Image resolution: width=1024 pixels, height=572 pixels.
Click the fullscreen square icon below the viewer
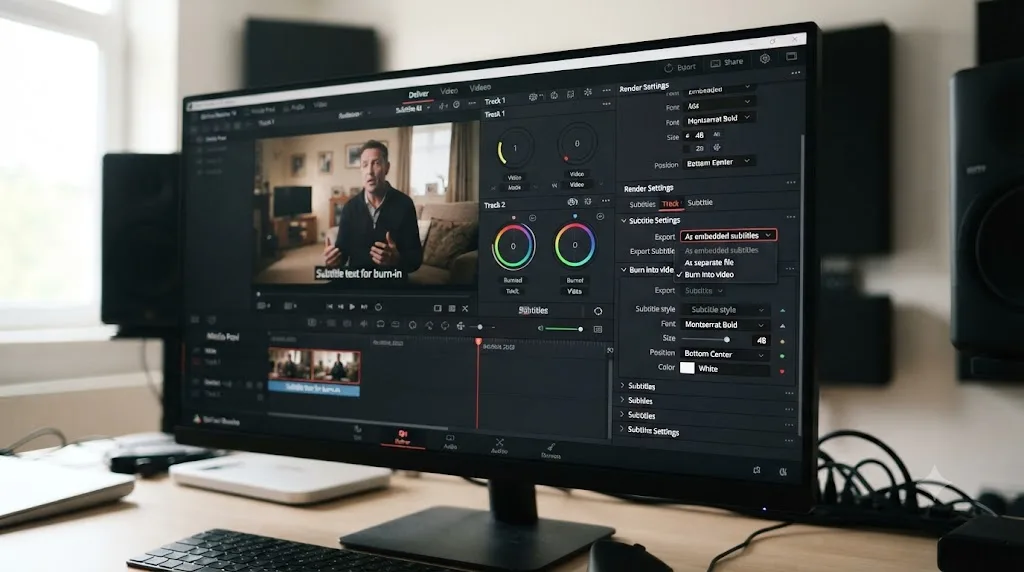(x=438, y=308)
